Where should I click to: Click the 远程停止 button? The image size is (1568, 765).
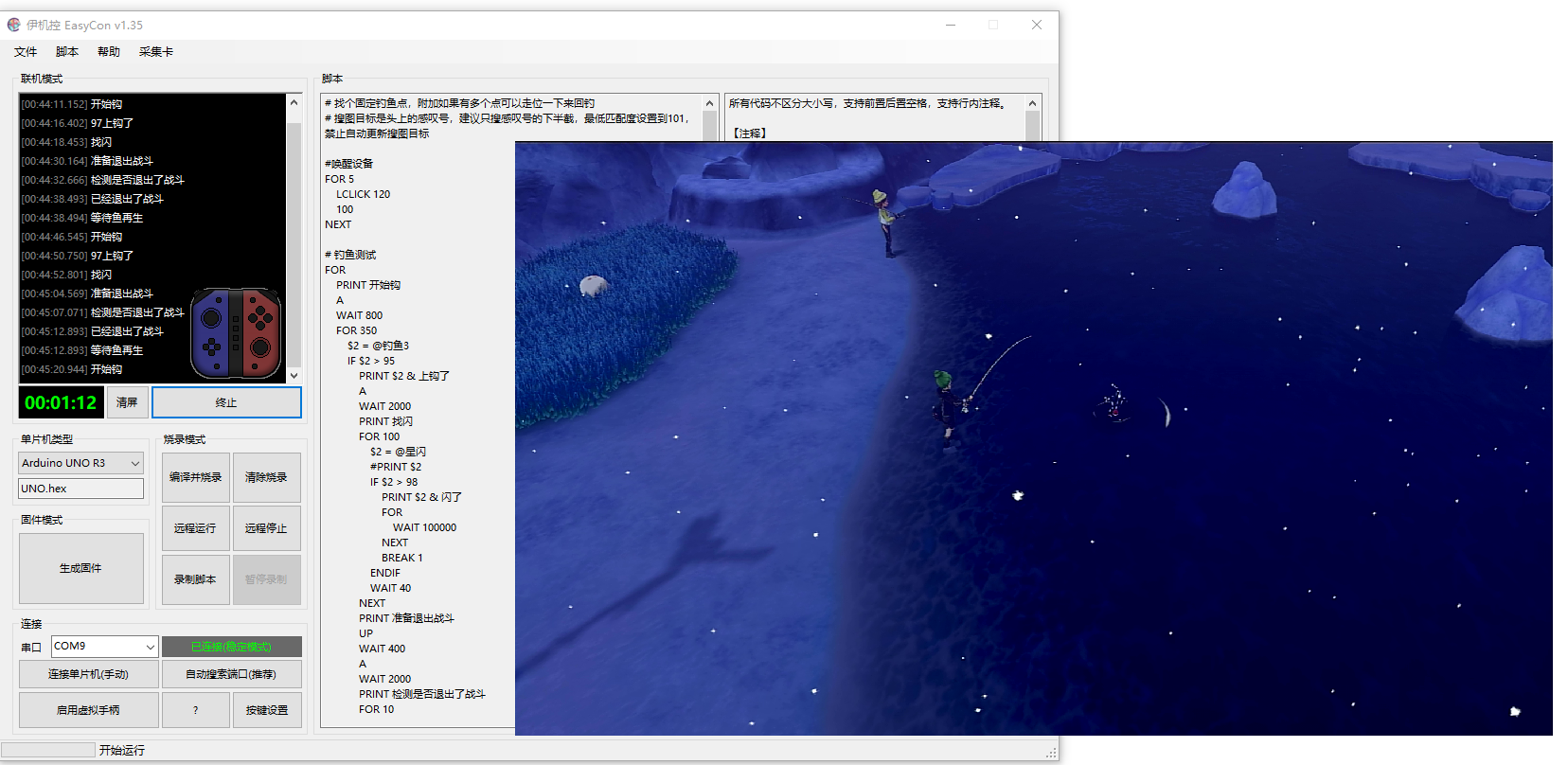[266, 528]
